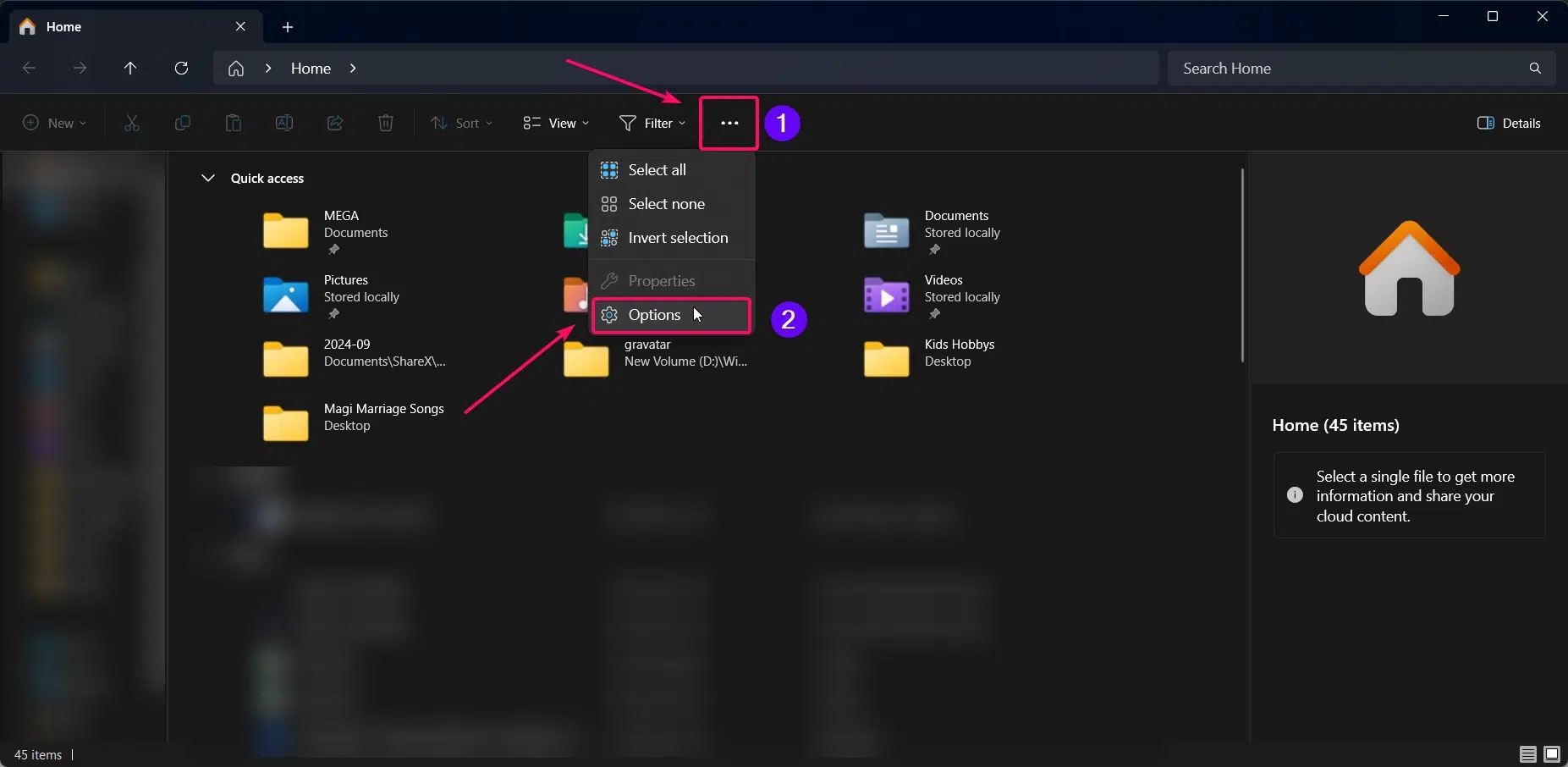Click the 'Quick access' label
The width and height of the screenshot is (1568, 767).
[267, 178]
